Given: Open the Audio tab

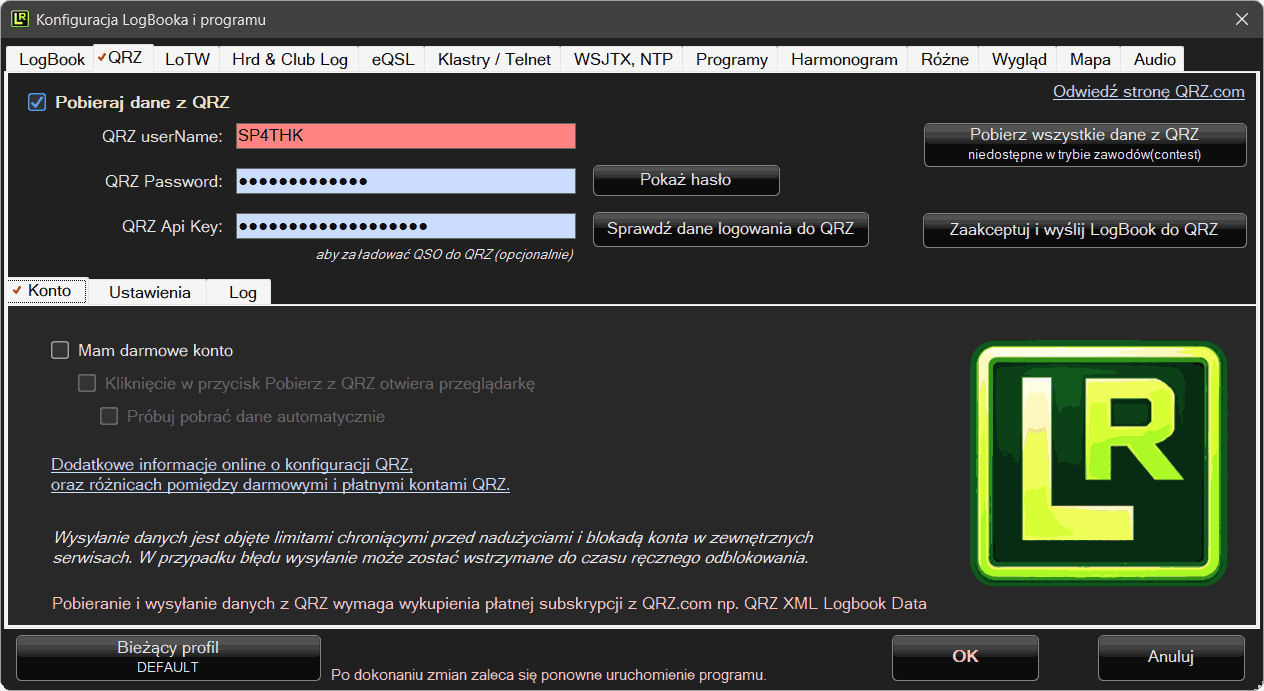Looking at the screenshot, I should coord(1154,59).
